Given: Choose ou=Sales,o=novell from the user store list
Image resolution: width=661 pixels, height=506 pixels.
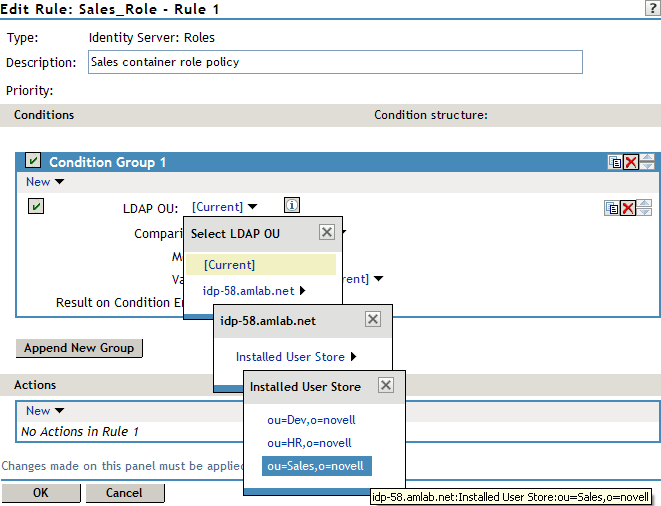Looking at the screenshot, I should coord(316,466).
